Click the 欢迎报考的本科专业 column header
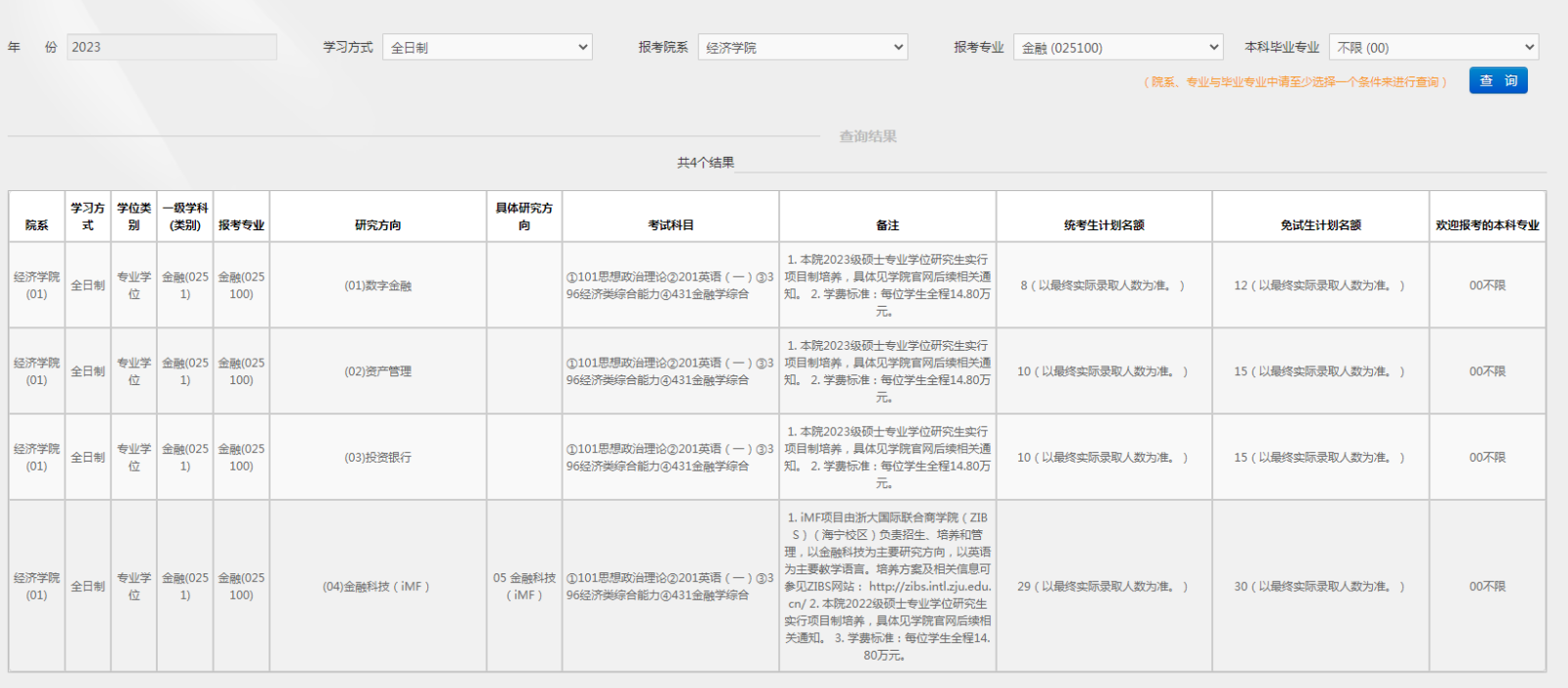Image resolution: width=1568 pixels, height=688 pixels. (x=1488, y=217)
